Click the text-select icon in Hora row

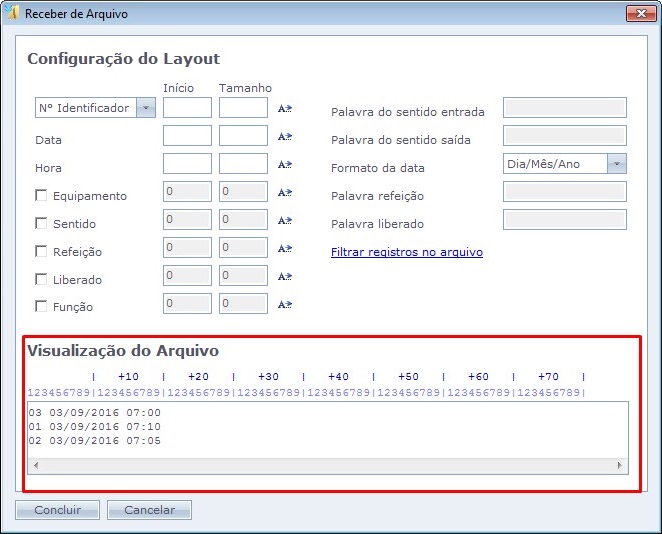[284, 165]
